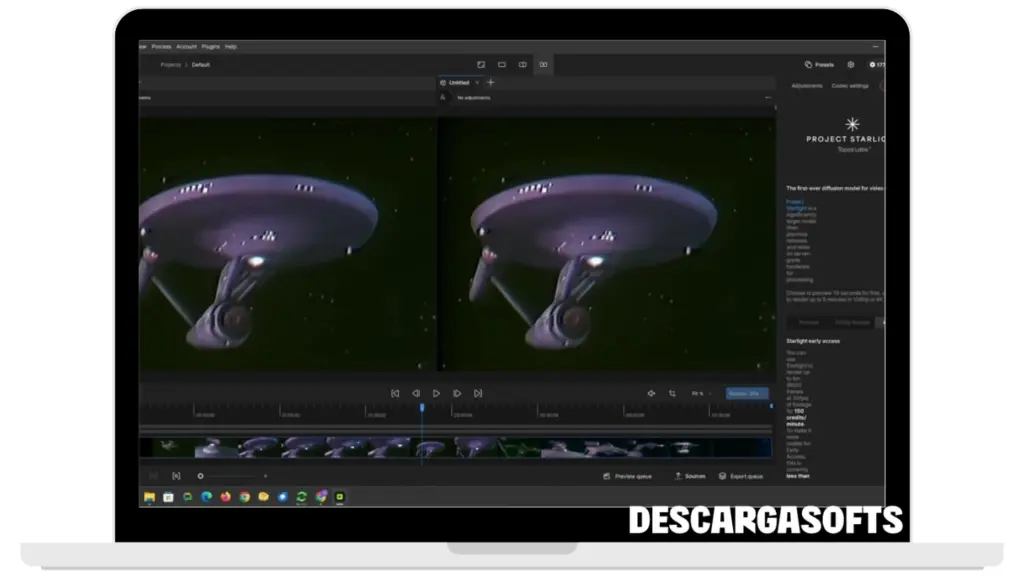Viewport: 1024px width, 576px height.
Task: Click the bracketed trim icon below timeline
Action: (x=176, y=476)
